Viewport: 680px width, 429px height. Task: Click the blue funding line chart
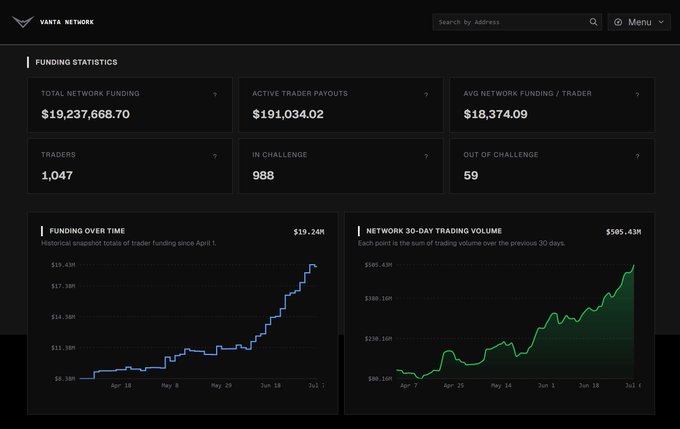tap(199, 321)
